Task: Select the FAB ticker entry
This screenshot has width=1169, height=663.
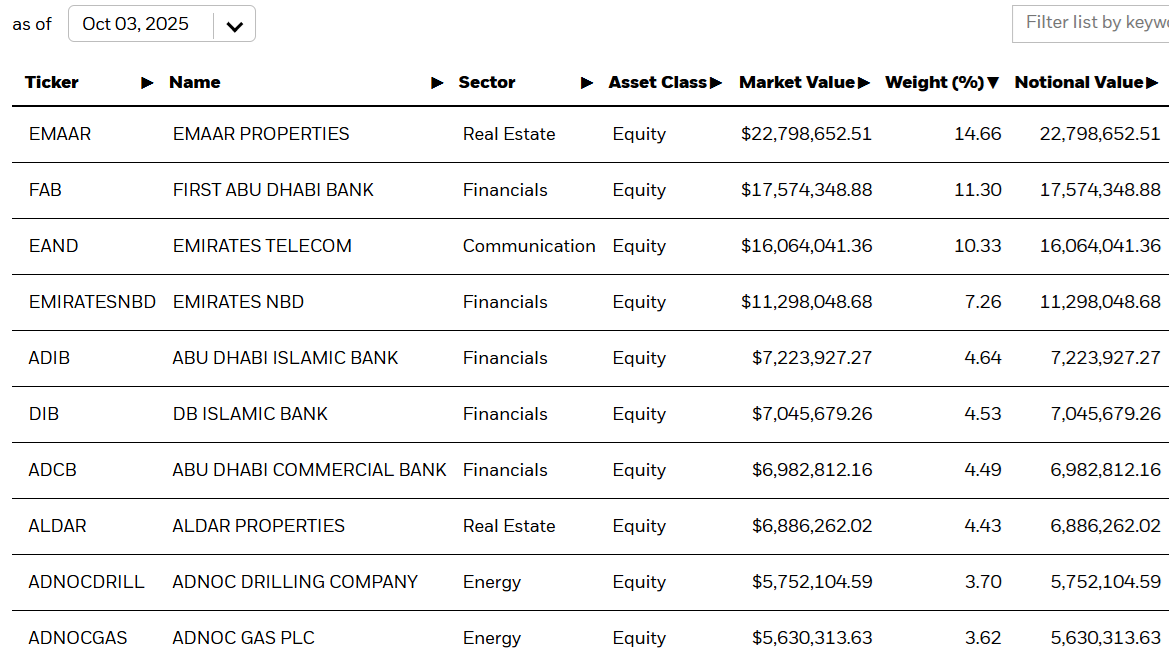Action: pyautogui.click(x=45, y=190)
